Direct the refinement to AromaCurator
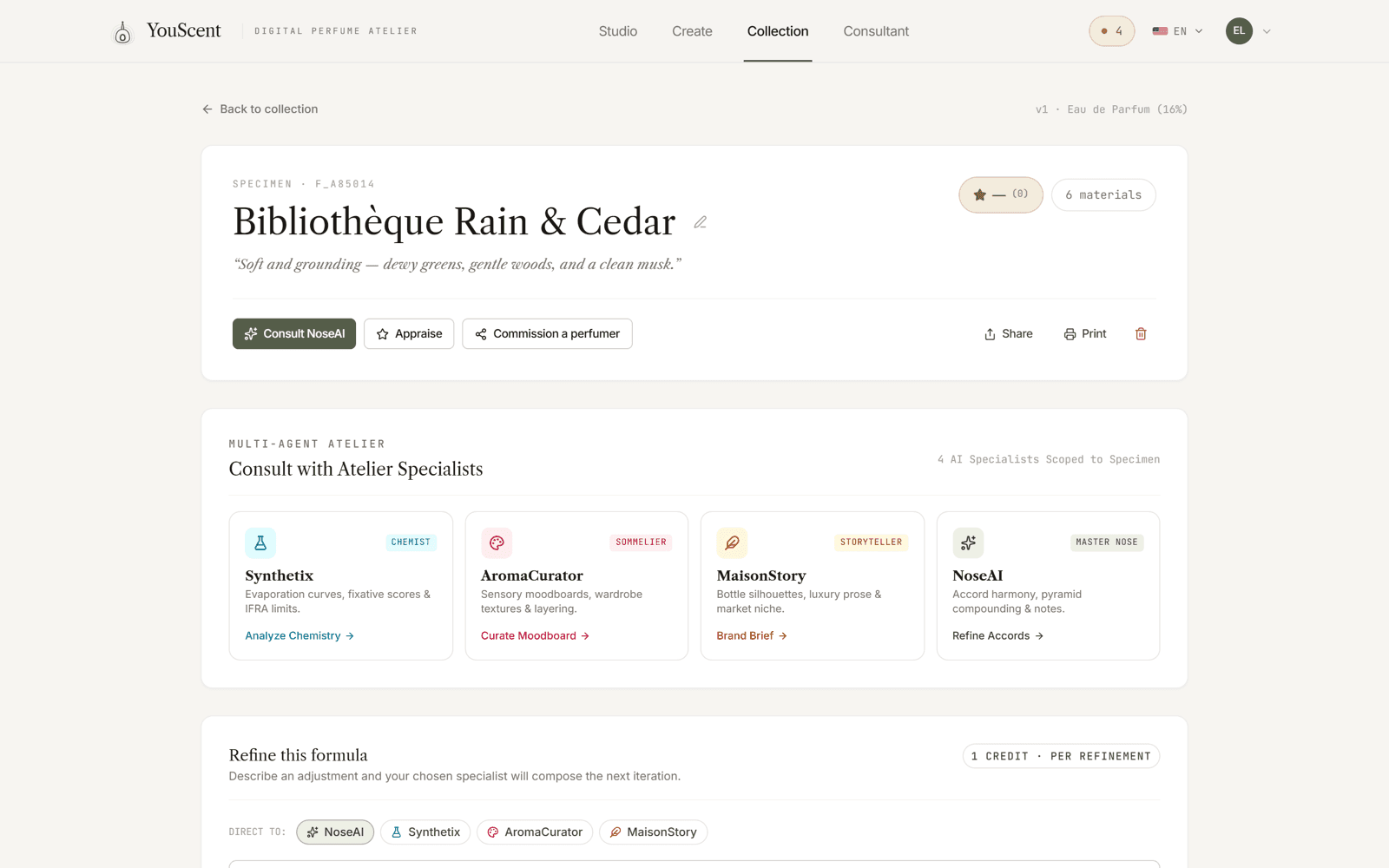Viewport: 1389px width, 868px height. pyautogui.click(x=535, y=832)
